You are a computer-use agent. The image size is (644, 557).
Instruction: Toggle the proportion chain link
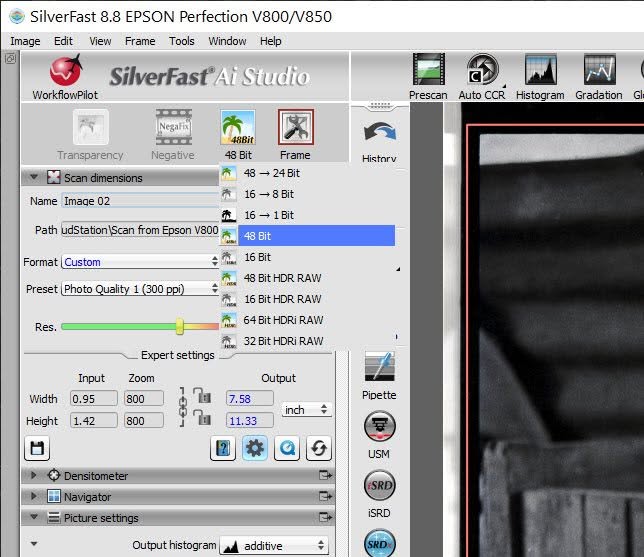pyautogui.click(x=183, y=407)
